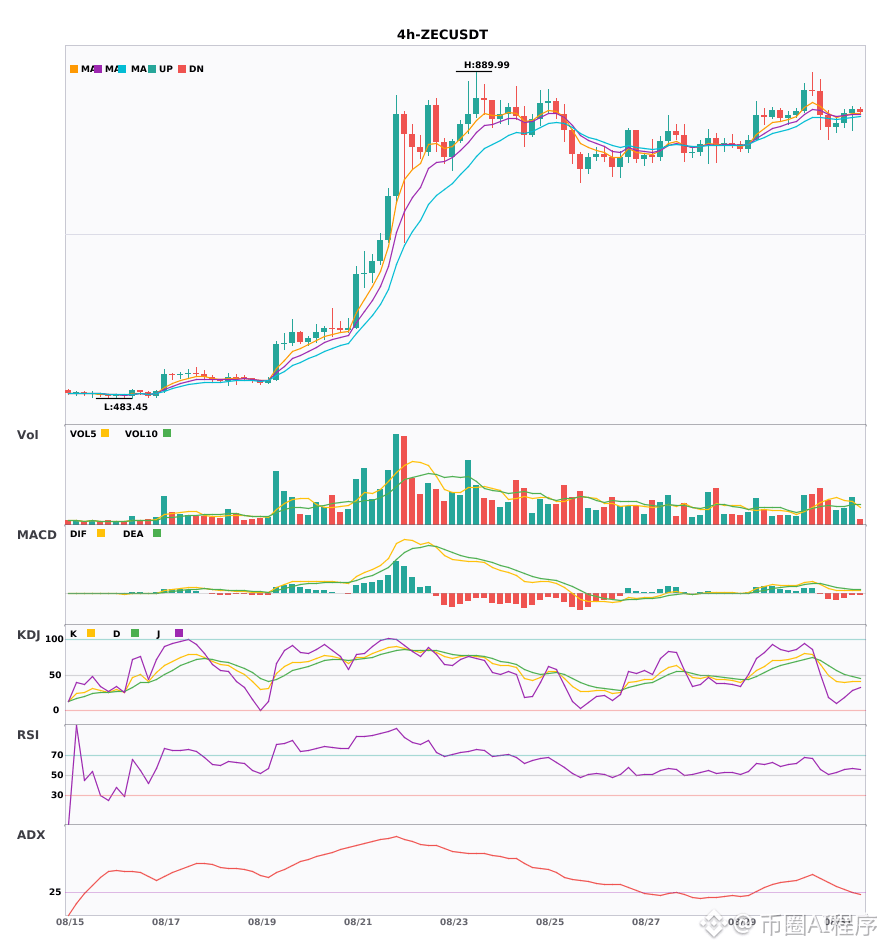Click the chart title 4h-ZECUSDT

point(442,35)
